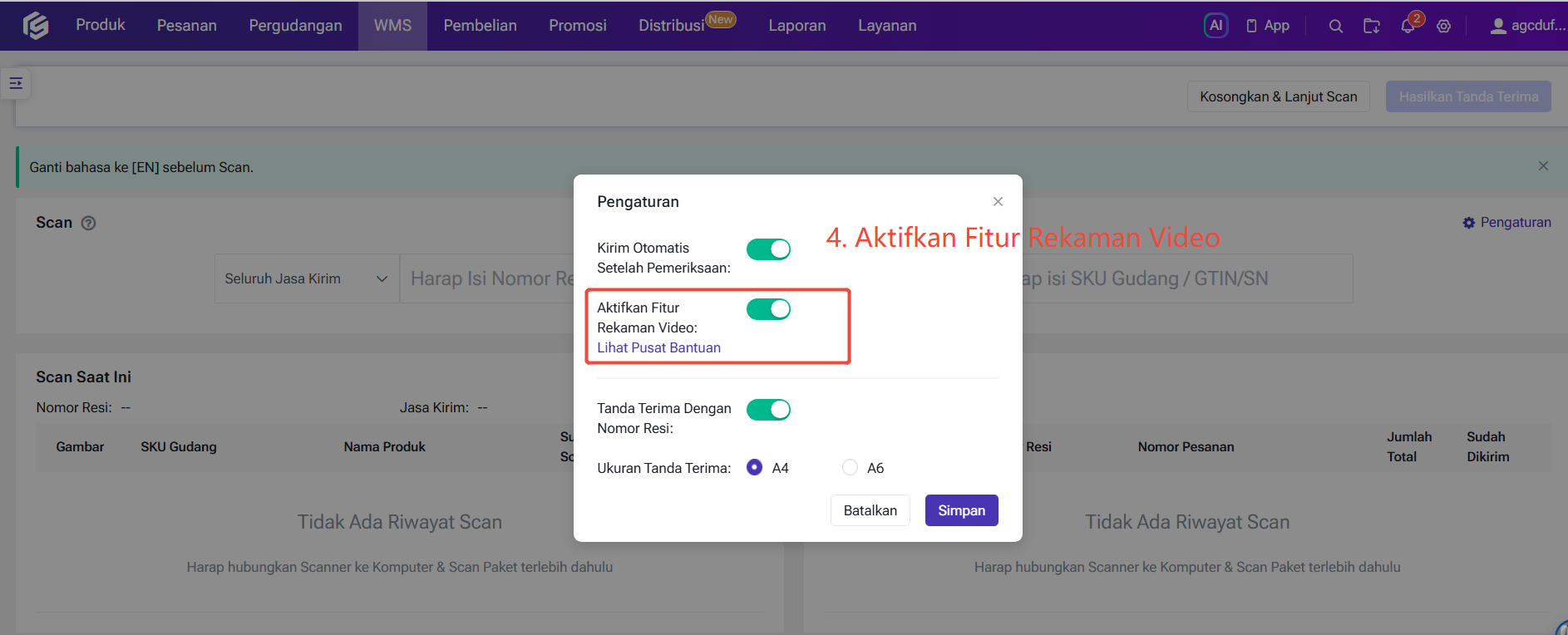
Task: Expand the Seluruh Jasa Kirim dropdown
Action: (307, 278)
